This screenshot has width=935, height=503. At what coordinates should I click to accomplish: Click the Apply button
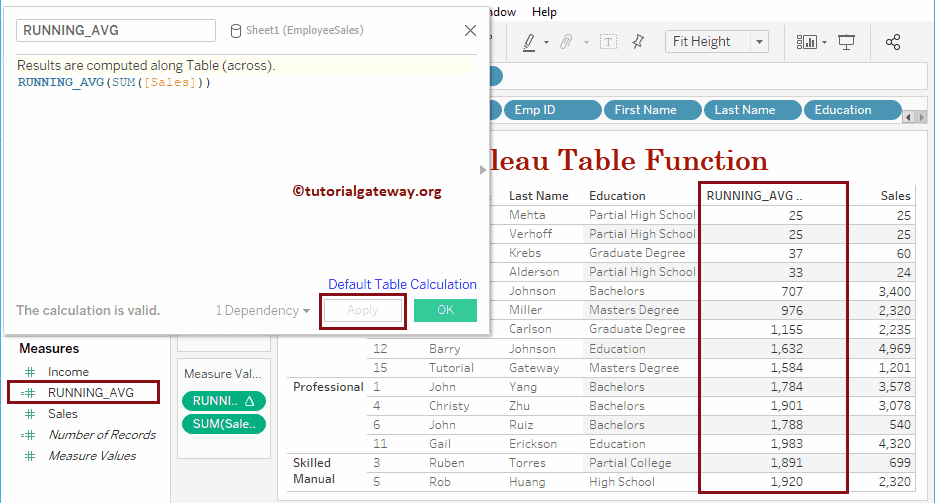point(363,311)
